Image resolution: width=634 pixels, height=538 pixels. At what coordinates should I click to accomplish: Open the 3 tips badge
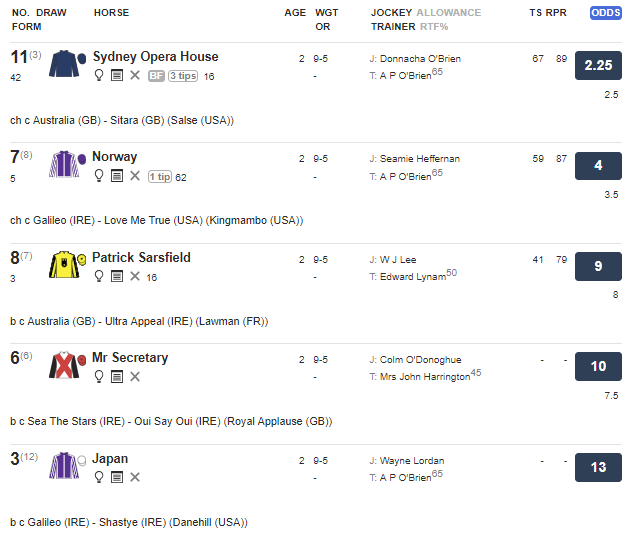coord(183,76)
